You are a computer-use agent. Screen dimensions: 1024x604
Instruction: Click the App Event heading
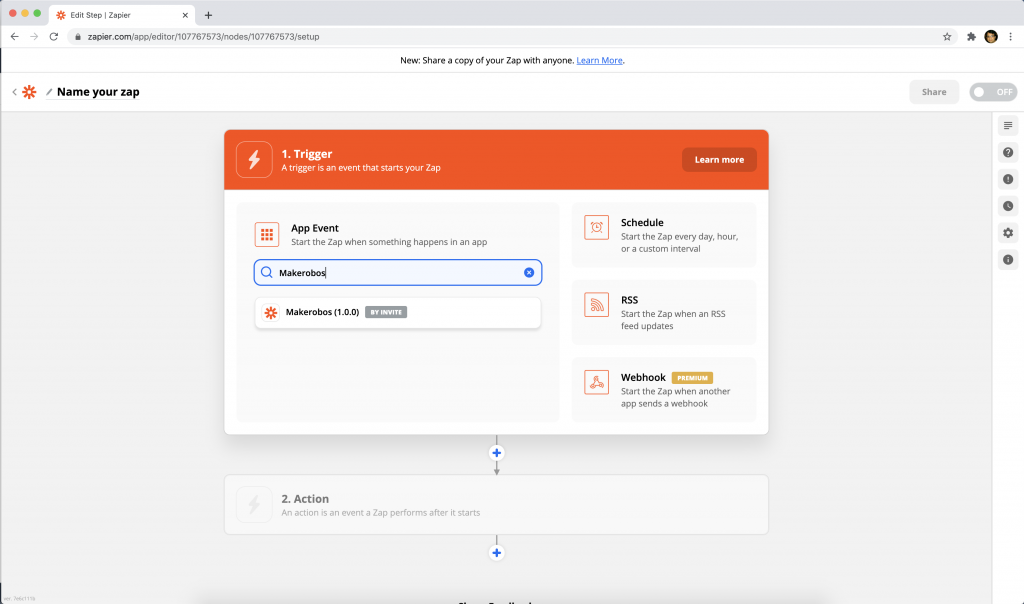point(315,228)
